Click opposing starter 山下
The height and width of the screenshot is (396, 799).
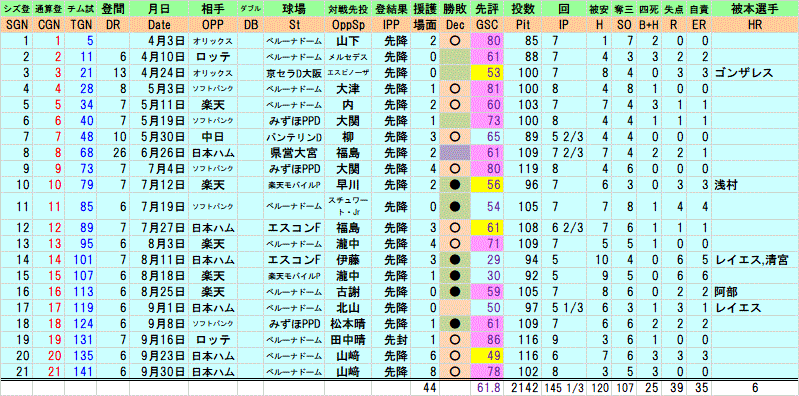click(x=347, y=40)
